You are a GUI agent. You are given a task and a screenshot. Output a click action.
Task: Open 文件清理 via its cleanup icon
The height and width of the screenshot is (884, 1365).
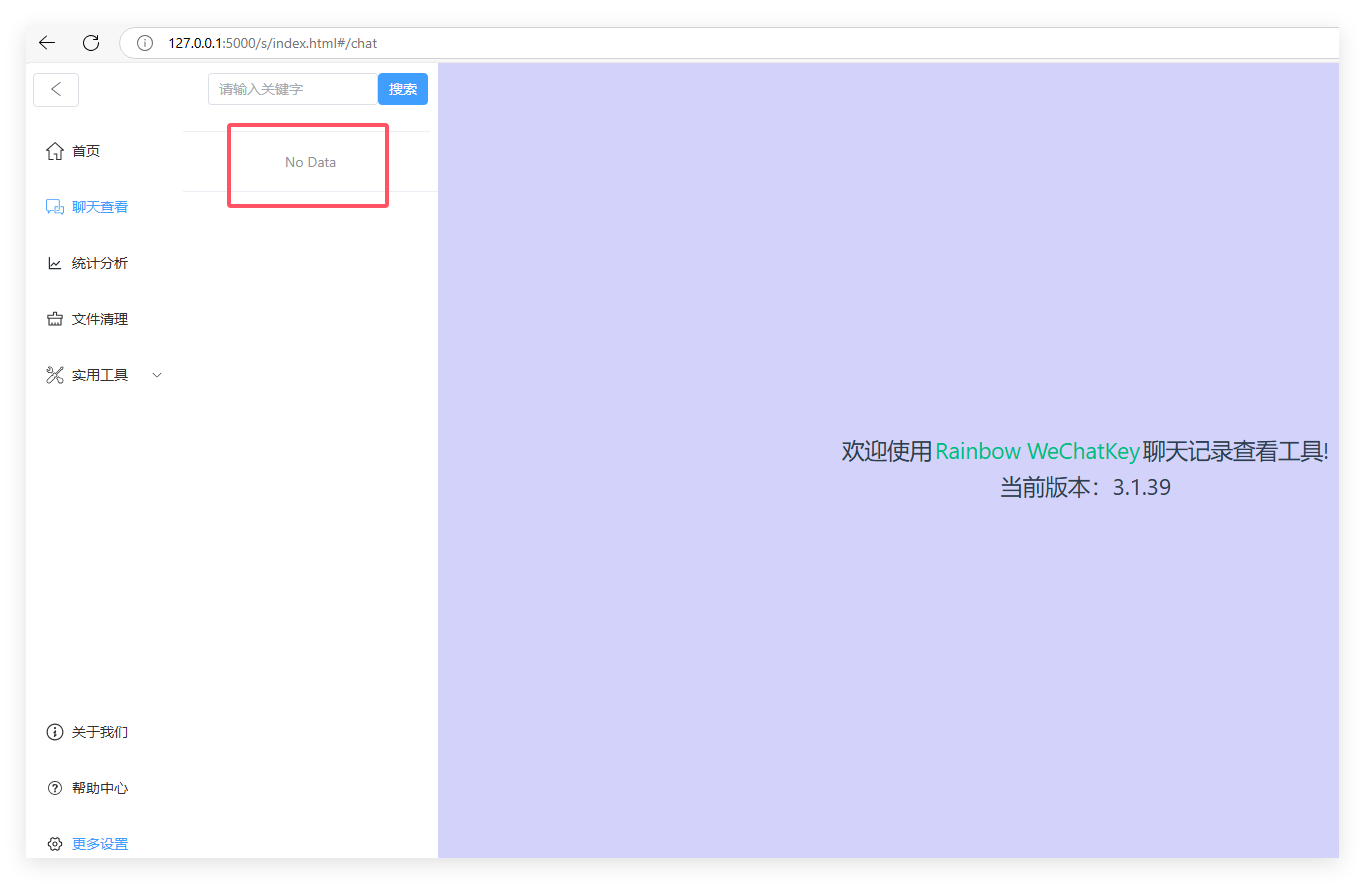tap(55, 319)
